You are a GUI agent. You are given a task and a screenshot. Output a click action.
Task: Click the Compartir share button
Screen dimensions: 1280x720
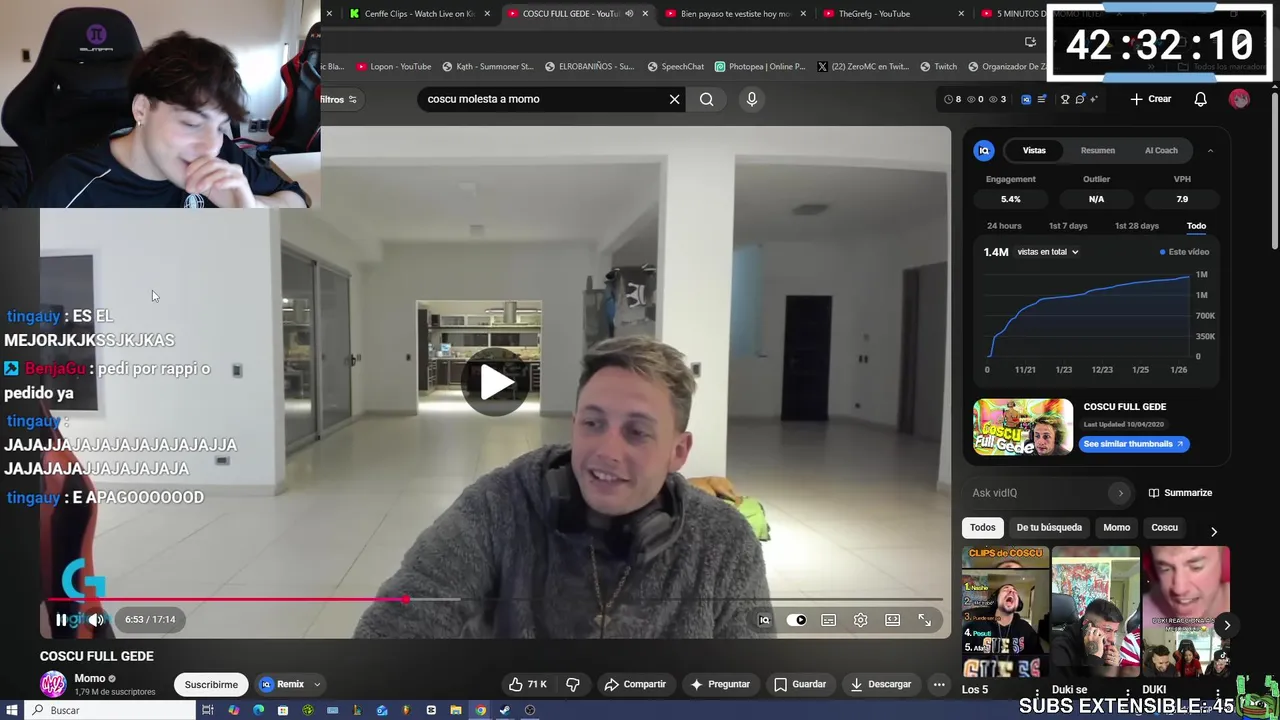(635, 685)
